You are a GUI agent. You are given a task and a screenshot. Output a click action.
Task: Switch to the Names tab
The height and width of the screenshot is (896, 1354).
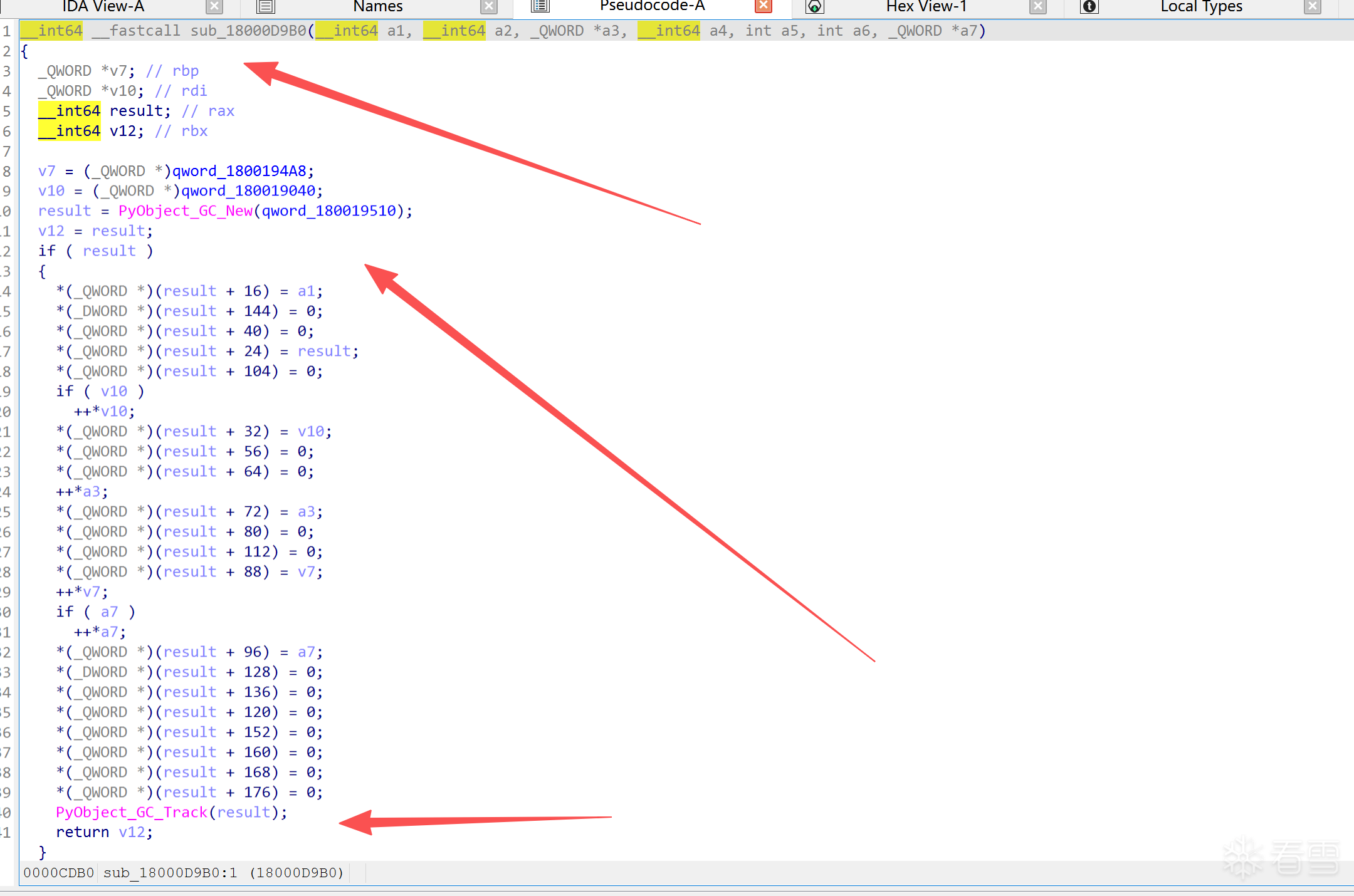[x=377, y=7]
